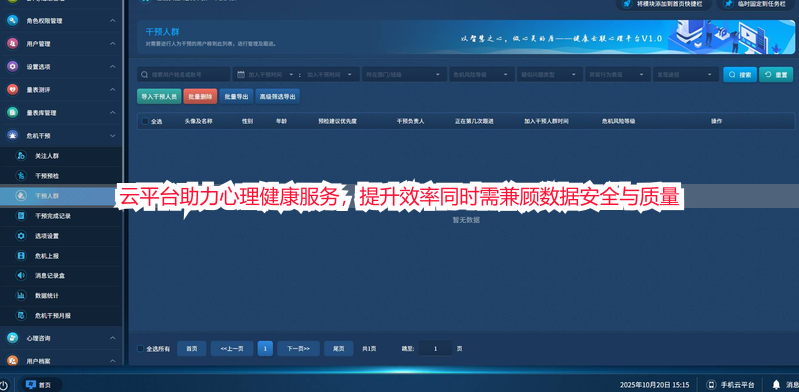Click the magnifier icon in search box
Screen dimensions: 799x392
click(x=145, y=74)
